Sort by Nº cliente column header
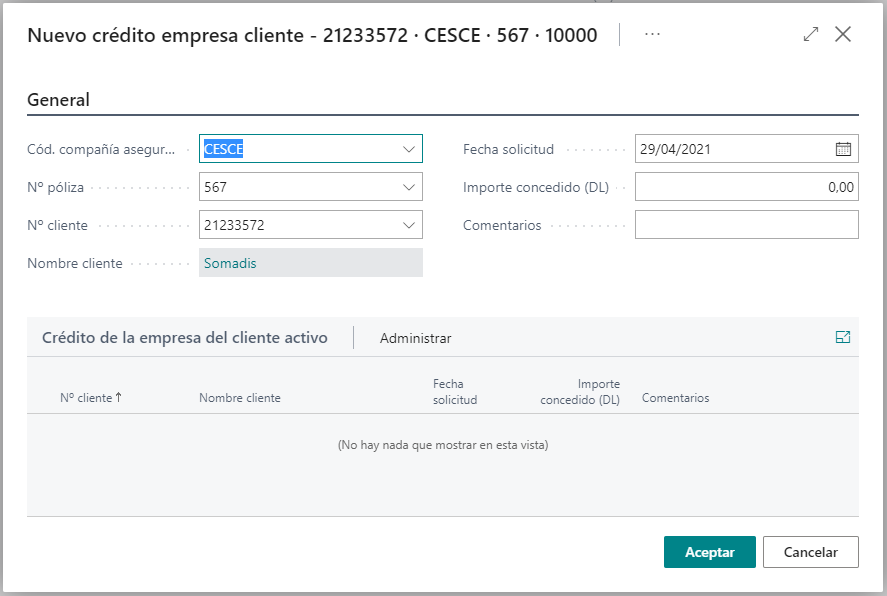 click(91, 398)
